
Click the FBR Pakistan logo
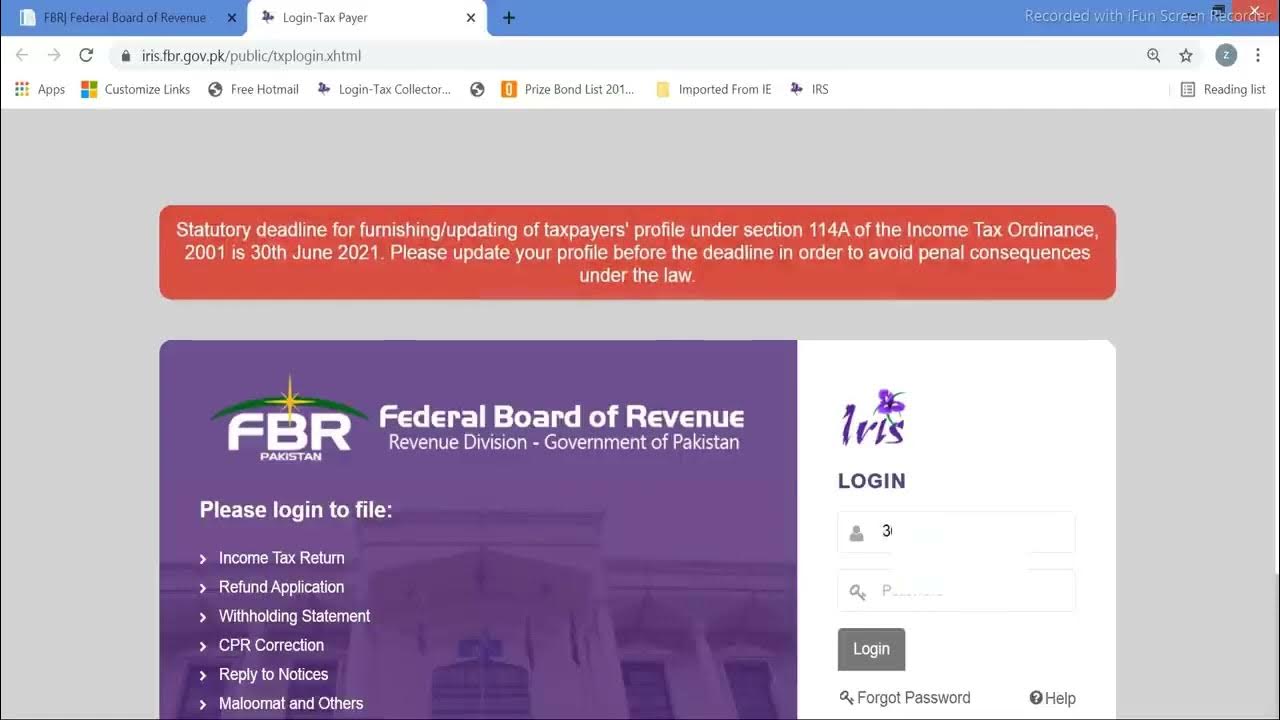click(x=289, y=419)
